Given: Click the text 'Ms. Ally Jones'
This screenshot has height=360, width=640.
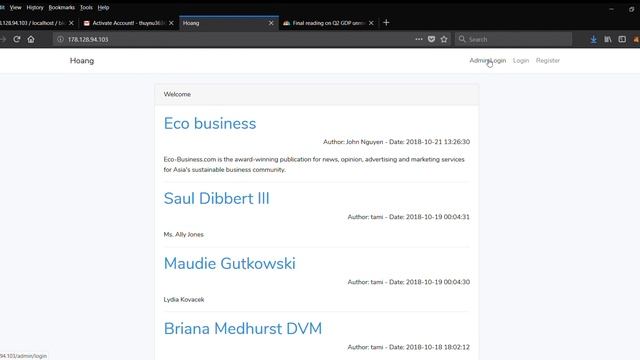Looking at the screenshot, I should [x=183, y=234].
